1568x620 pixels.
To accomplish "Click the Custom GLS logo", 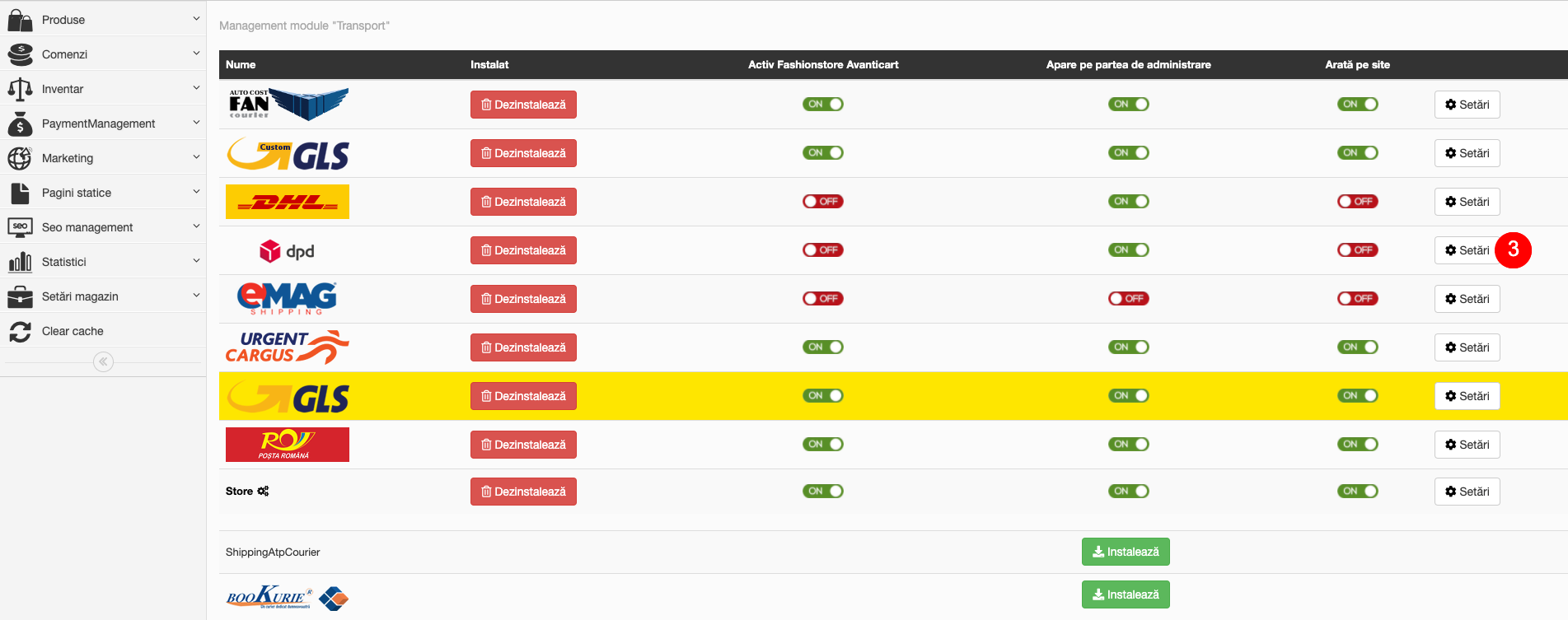I will 288,153.
